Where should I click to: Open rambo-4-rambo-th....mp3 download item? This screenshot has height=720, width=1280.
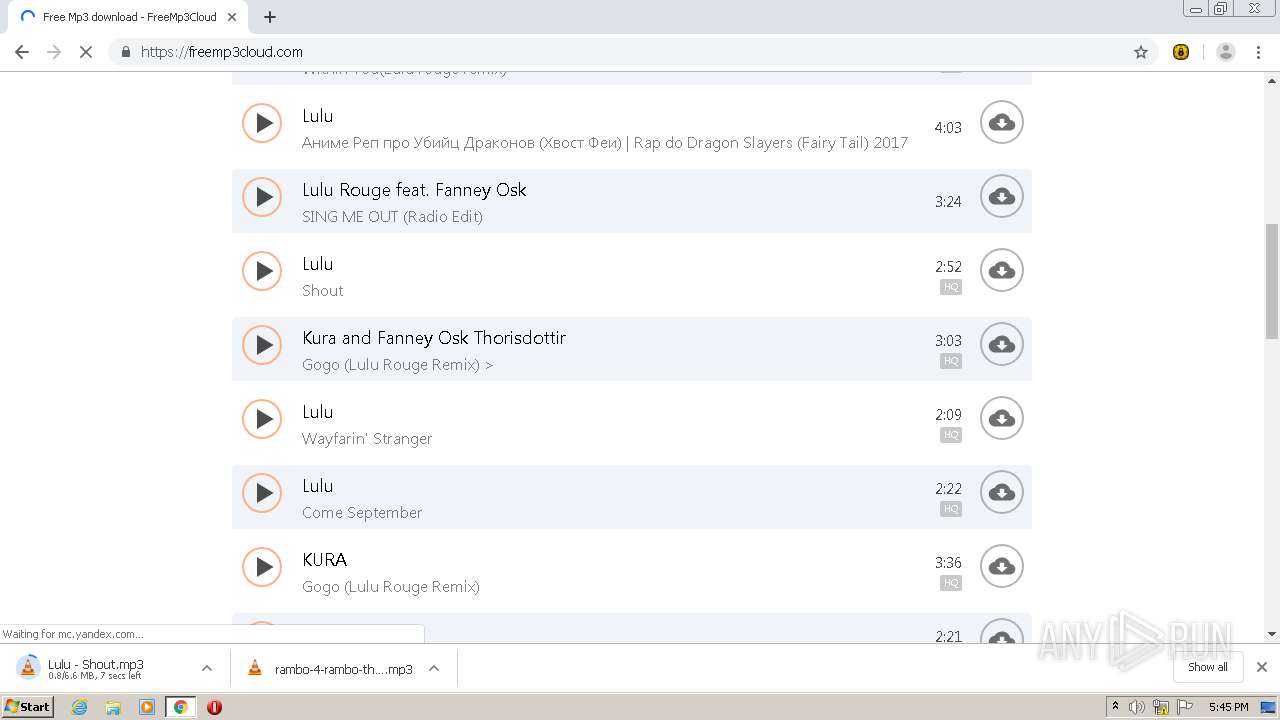click(x=330, y=668)
